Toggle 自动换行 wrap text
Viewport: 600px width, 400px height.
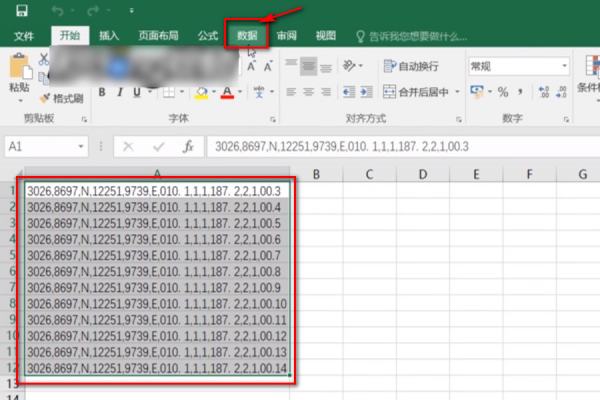pyautogui.click(x=411, y=66)
